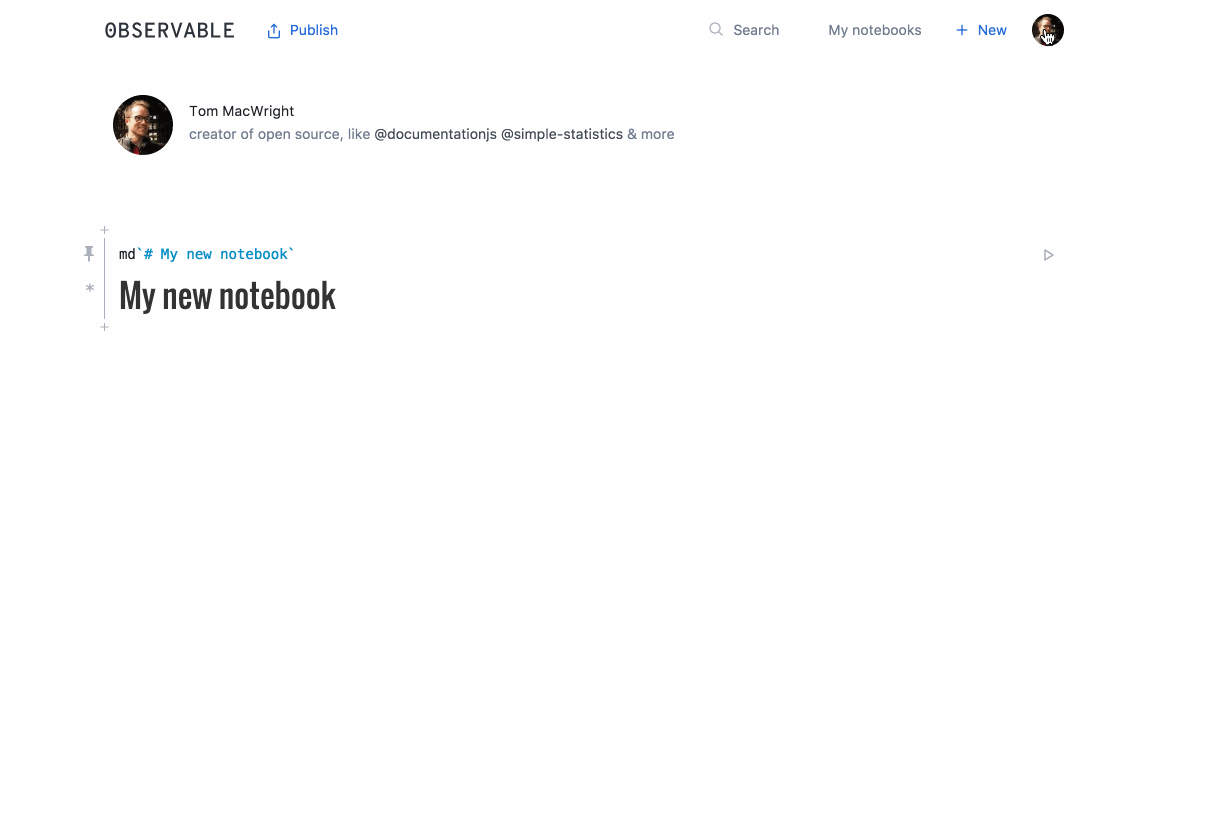Image resolution: width=1208 pixels, height=833 pixels.
Task: Click the Publish share icon
Action: pyautogui.click(x=274, y=31)
